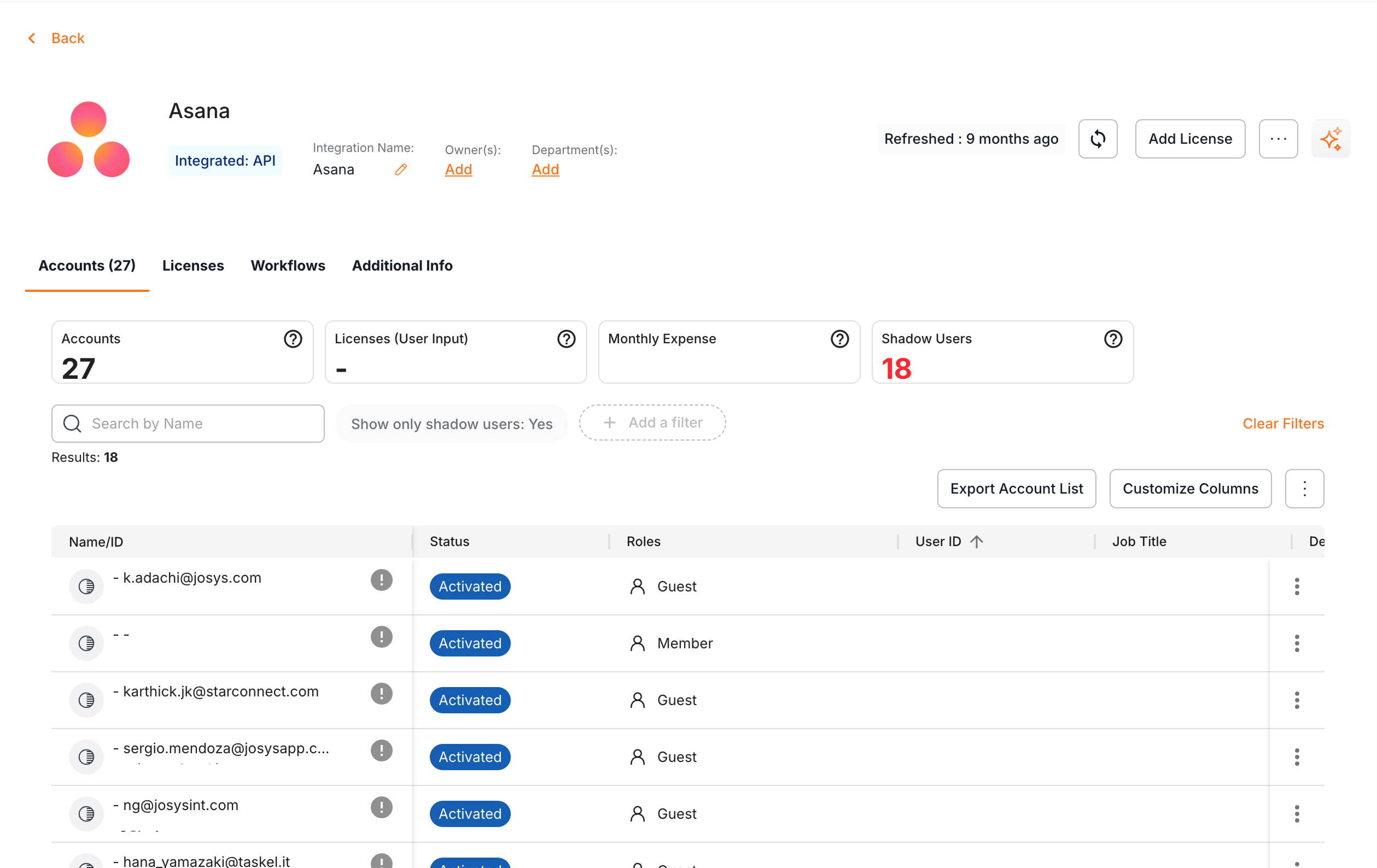Show help for Shadow Users card
The height and width of the screenshot is (868, 1377).
click(1113, 339)
